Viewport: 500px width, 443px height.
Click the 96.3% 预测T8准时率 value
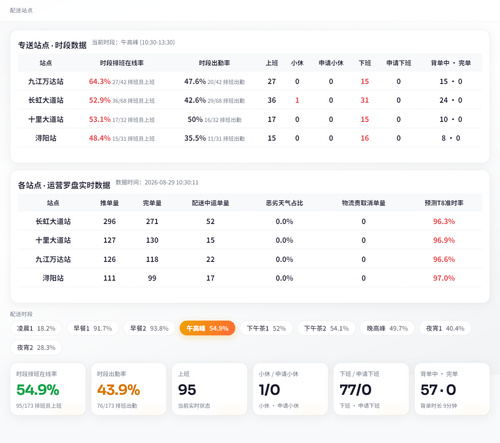point(444,221)
